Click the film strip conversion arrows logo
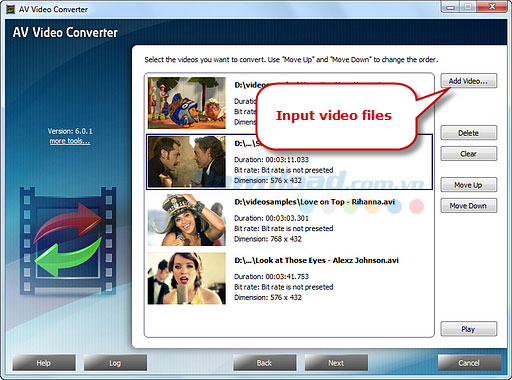 point(68,241)
